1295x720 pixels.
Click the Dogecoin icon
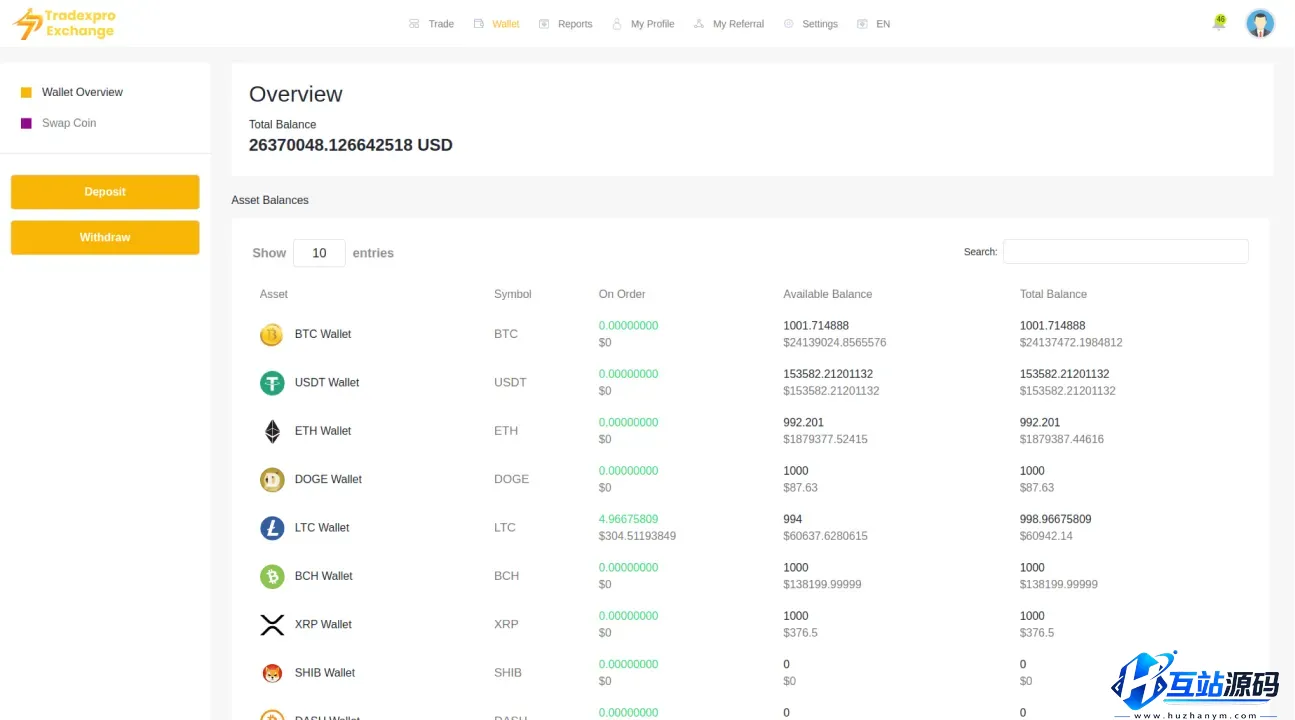coord(272,480)
